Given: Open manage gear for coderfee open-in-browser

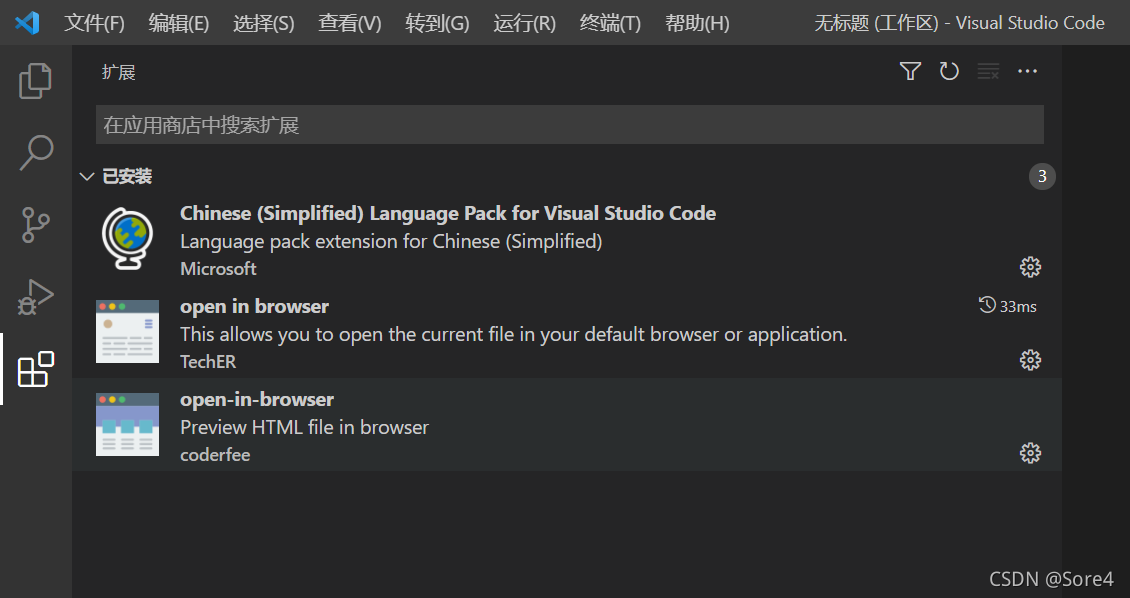Looking at the screenshot, I should [x=1031, y=453].
